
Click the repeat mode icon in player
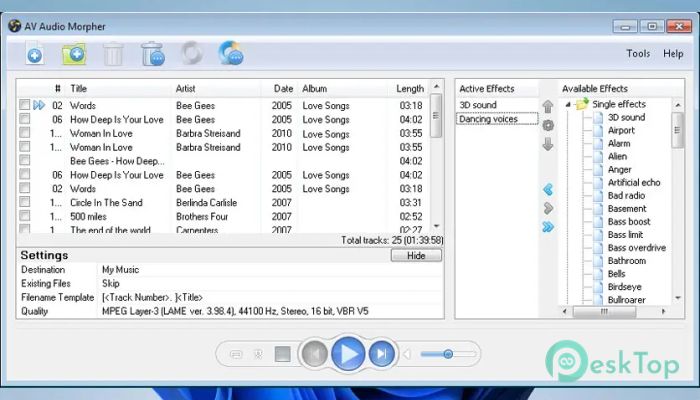pyautogui.click(x=236, y=354)
